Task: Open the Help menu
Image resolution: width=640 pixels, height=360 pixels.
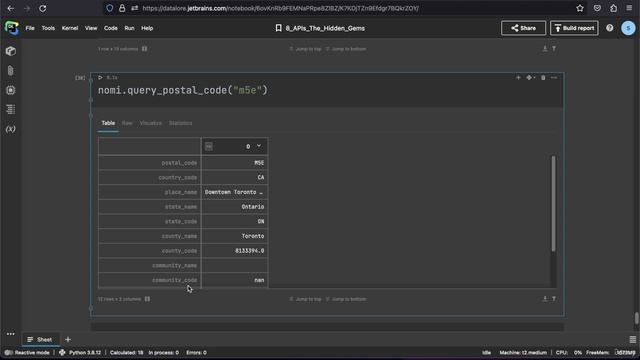Action: (147, 28)
